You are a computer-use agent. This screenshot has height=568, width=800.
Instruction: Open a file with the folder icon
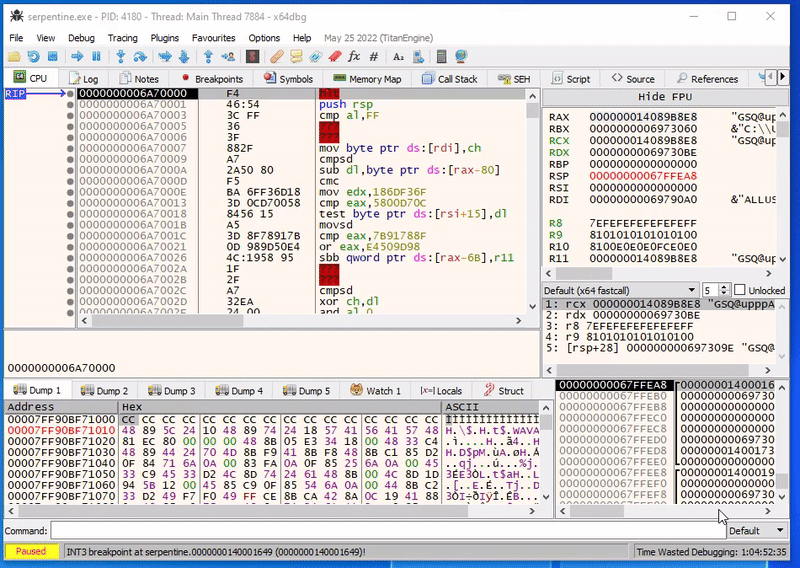(x=14, y=57)
